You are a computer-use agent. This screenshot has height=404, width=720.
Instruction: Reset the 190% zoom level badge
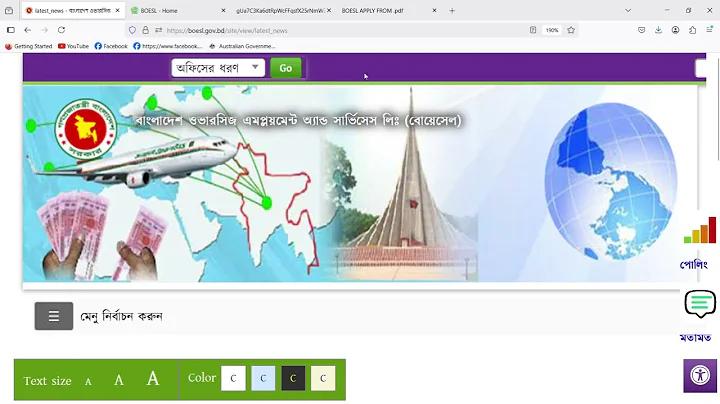[551, 30]
